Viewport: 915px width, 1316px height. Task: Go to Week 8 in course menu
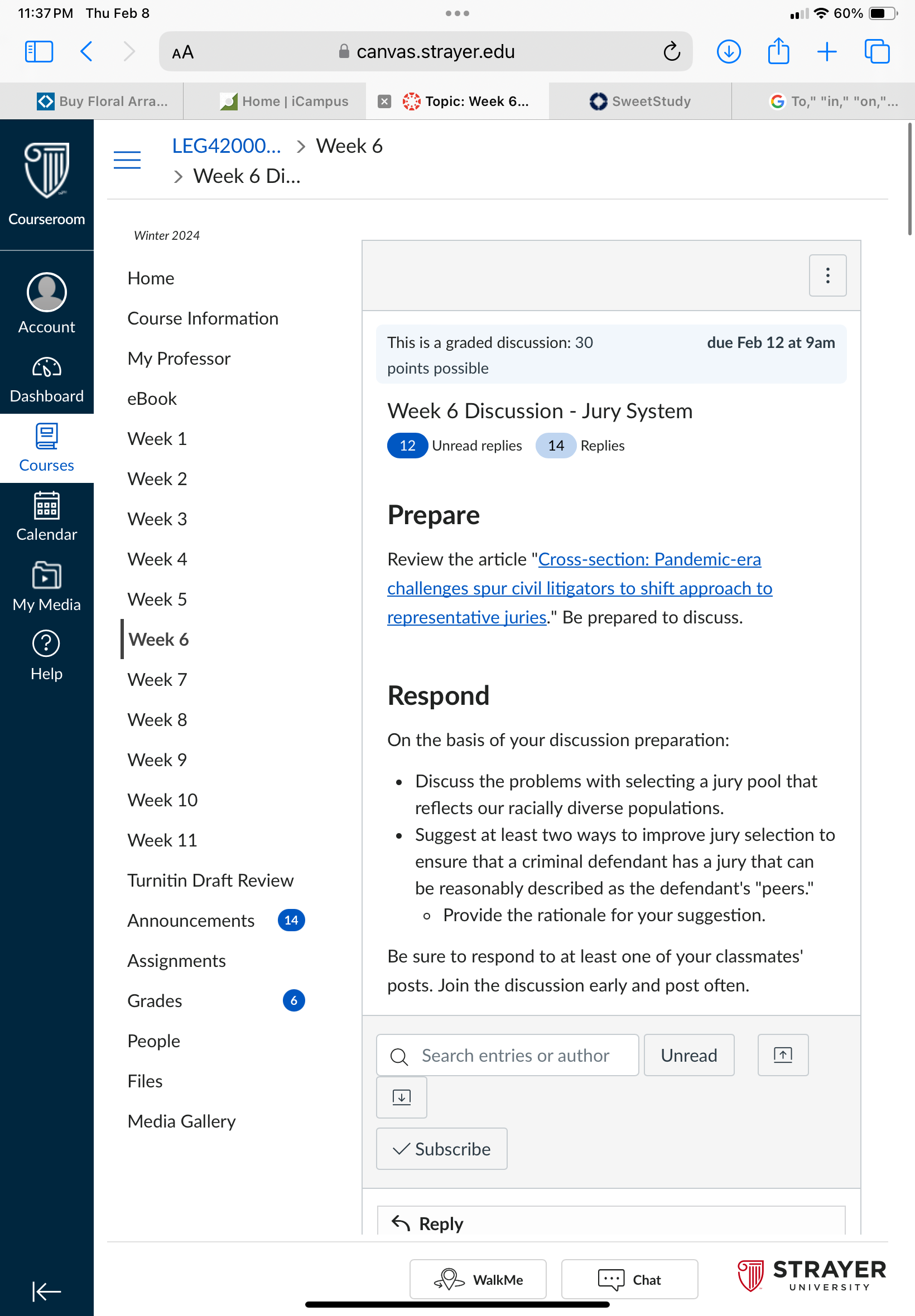coord(157,719)
